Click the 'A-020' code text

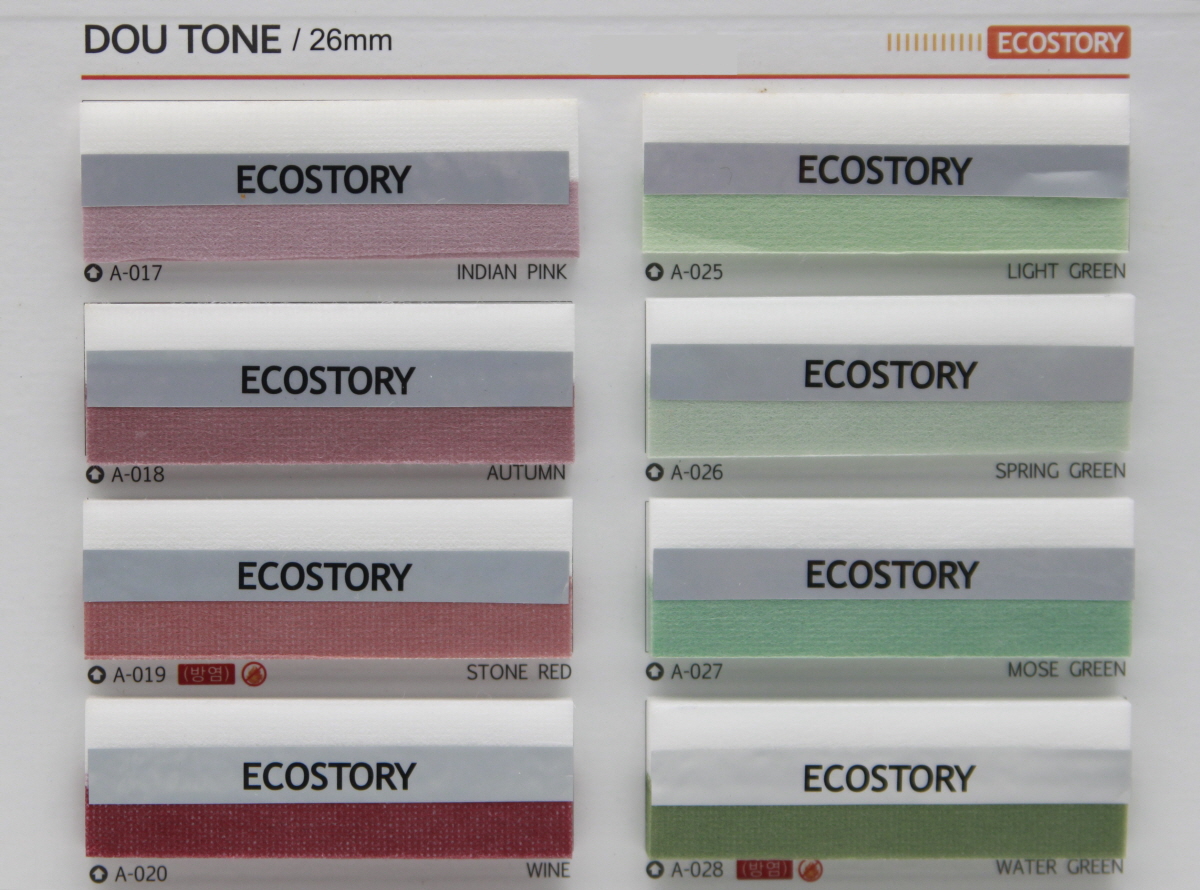140,874
